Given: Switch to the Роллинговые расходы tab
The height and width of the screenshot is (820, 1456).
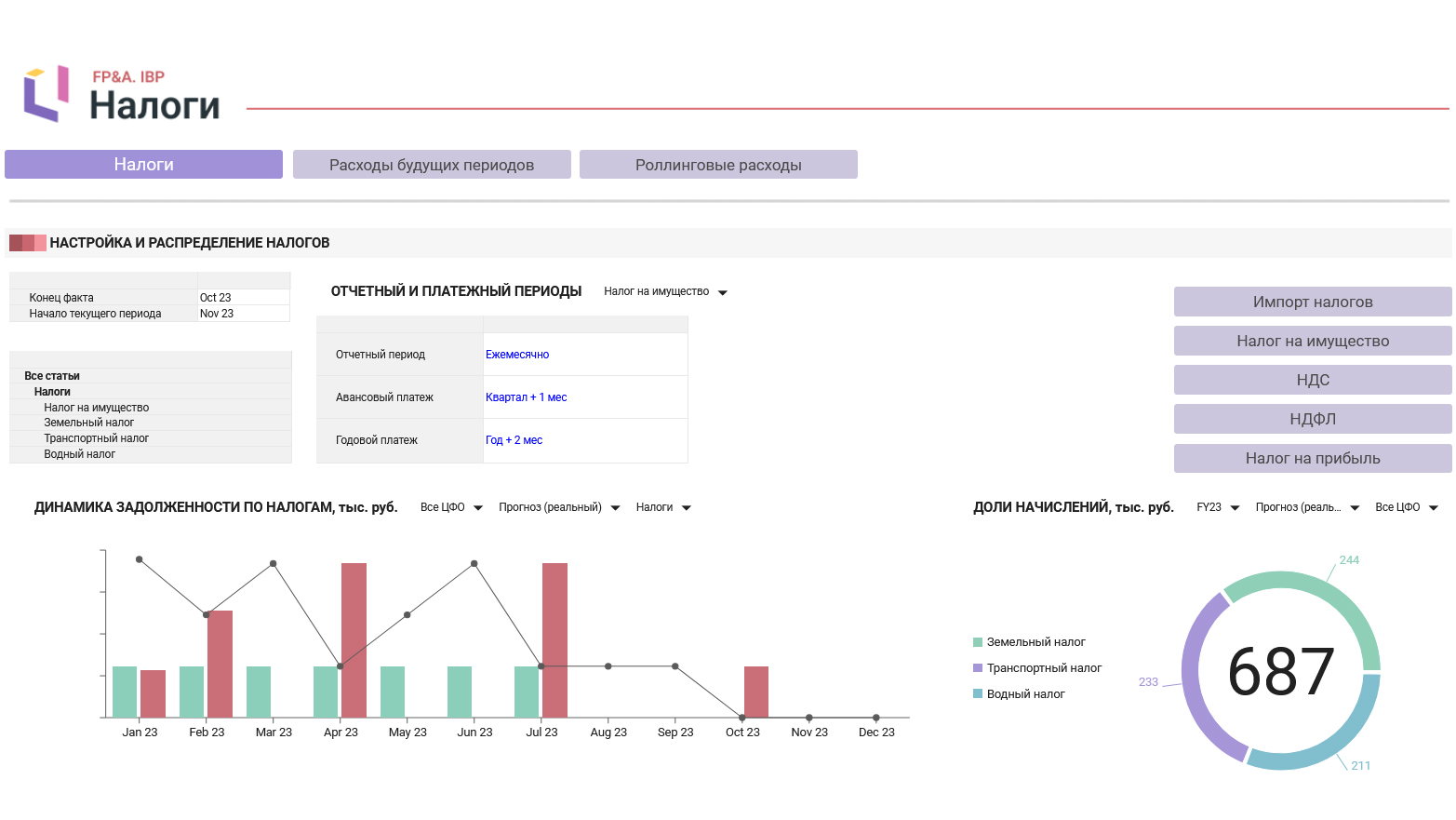Looking at the screenshot, I should 718,165.
